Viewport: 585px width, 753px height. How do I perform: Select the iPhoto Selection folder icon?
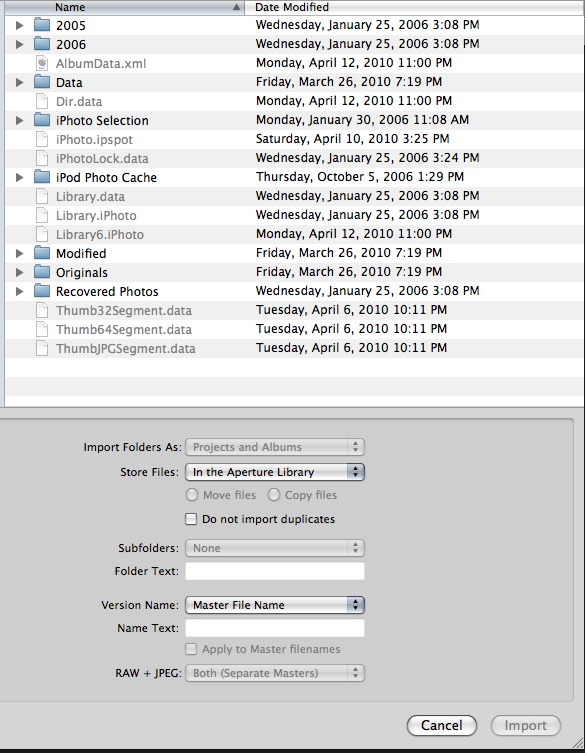(42, 120)
